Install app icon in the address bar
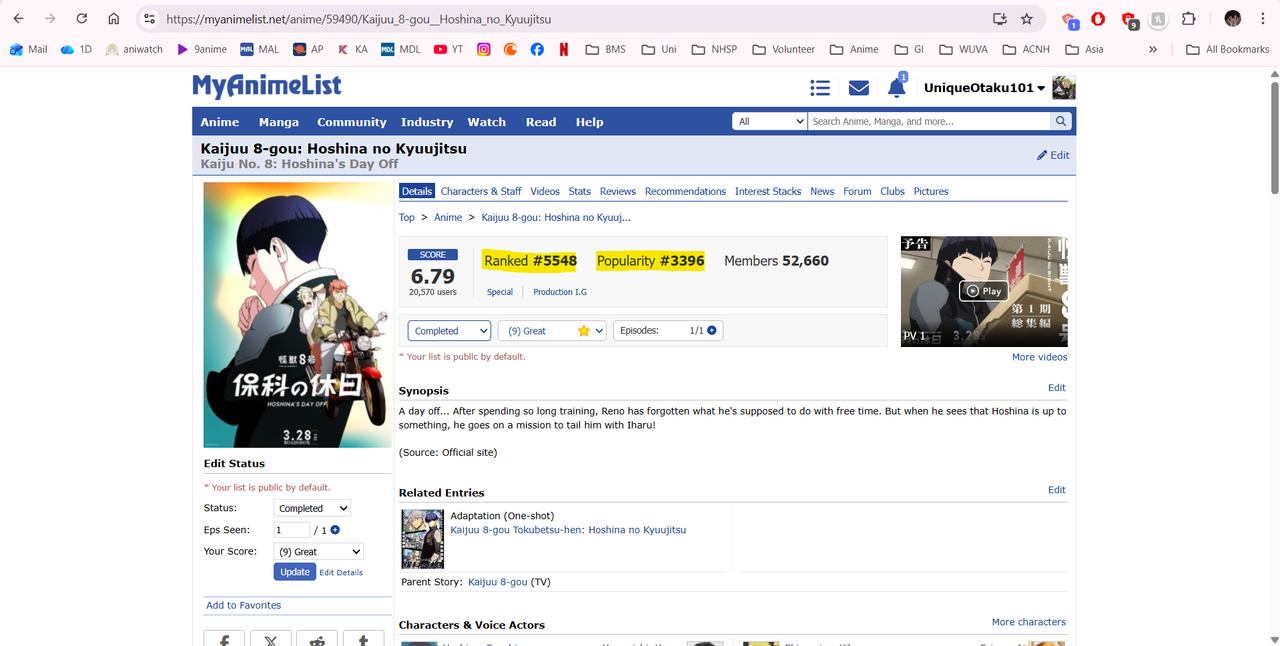This screenshot has height=646, width=1280. pos(999,19)
